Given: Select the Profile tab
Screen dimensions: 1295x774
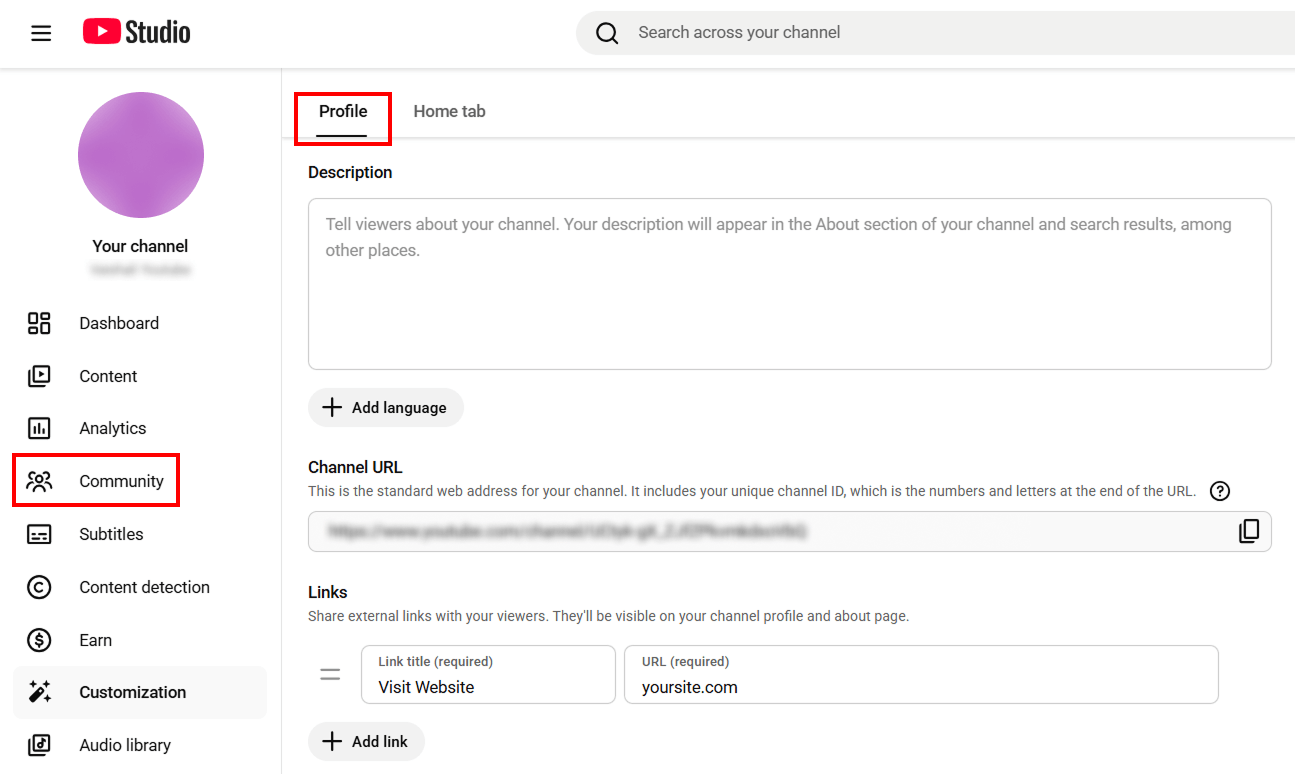Looking at the screenshot, I should click(343, 111).
